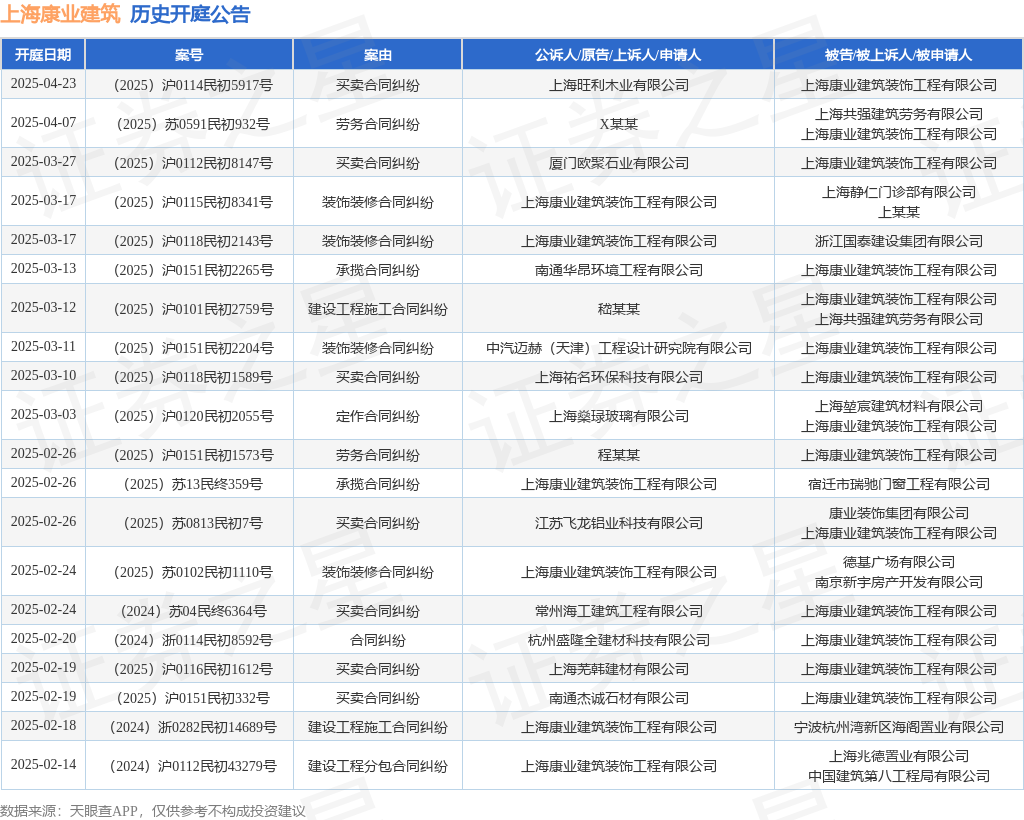Screen dimensions: 1024x820
Task: Click defendant 宁波杭州湾新区海阁置业有限公司
Action: click(899, 727)
